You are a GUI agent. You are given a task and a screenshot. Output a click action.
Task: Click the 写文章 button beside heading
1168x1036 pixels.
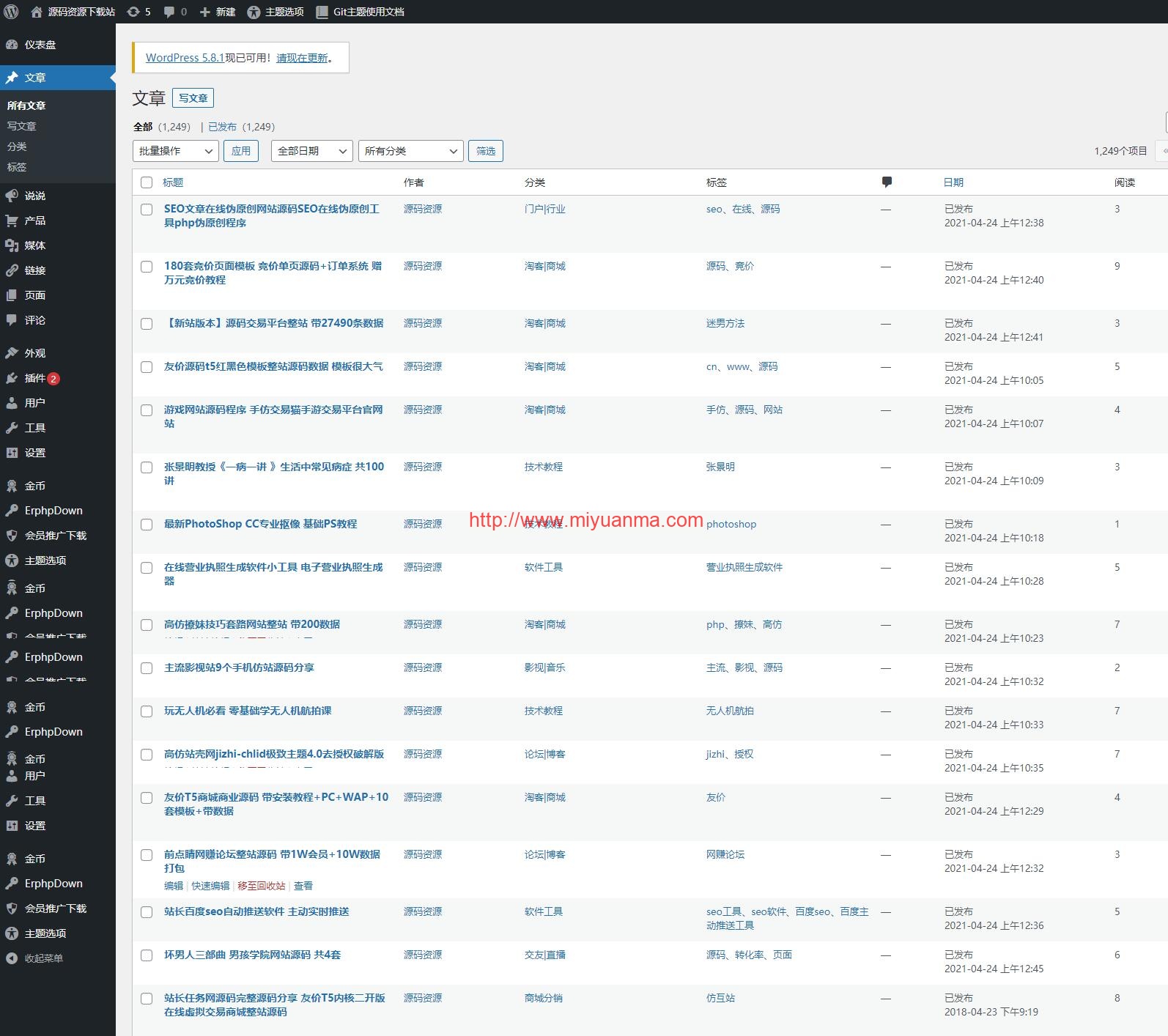(193, 98)
